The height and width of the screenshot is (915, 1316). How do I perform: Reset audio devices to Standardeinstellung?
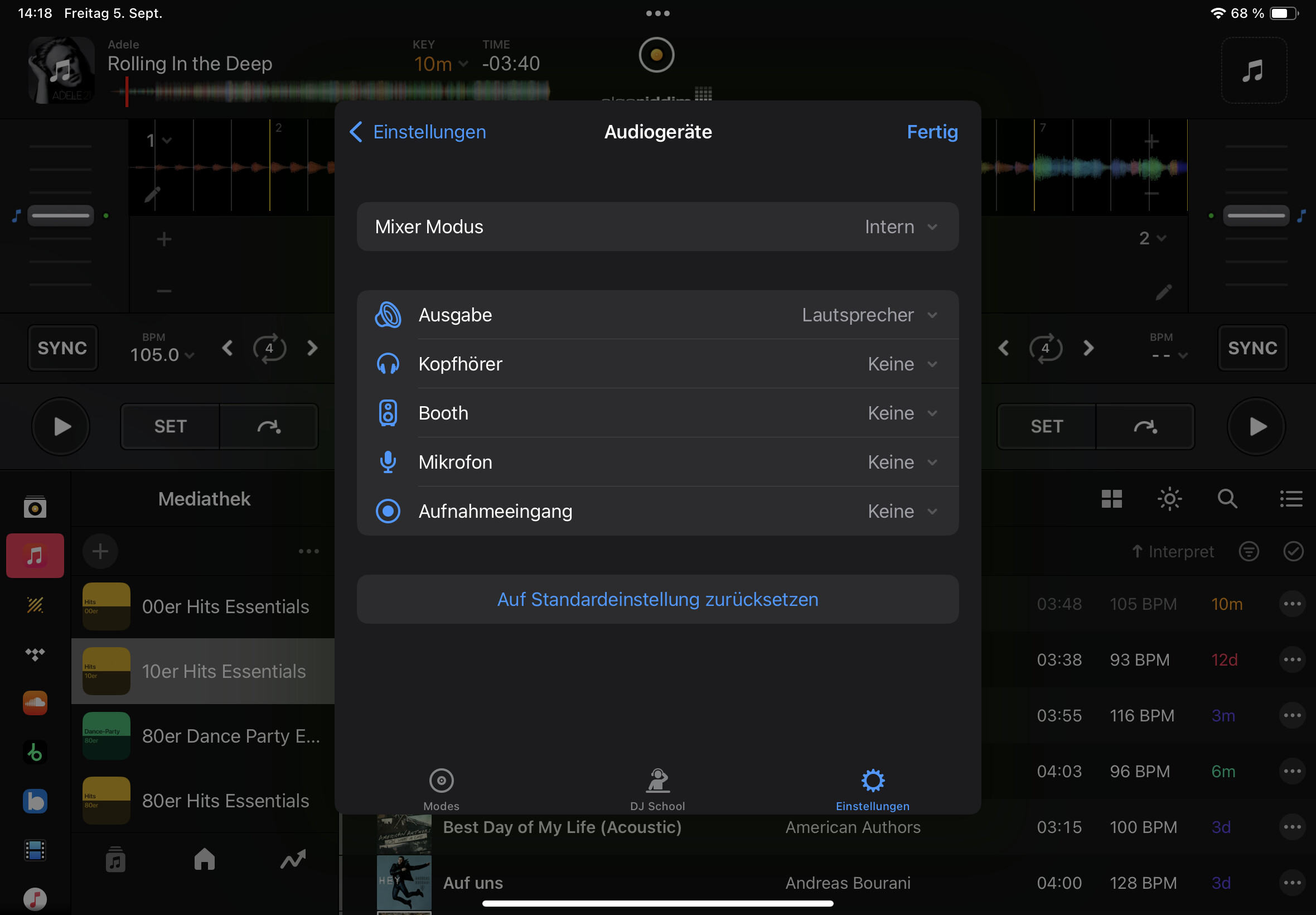pyautogui.click(x=657, y=599)
